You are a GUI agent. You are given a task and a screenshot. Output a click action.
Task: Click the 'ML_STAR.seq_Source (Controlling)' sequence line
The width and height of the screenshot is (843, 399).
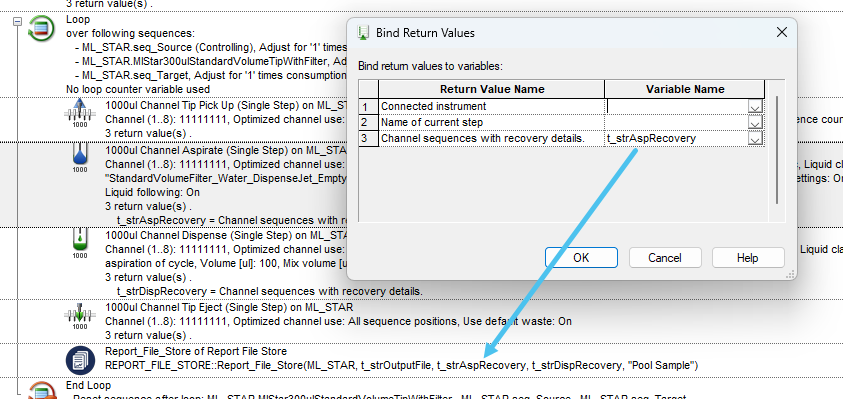pyautogui.click(x=210, y=47)
